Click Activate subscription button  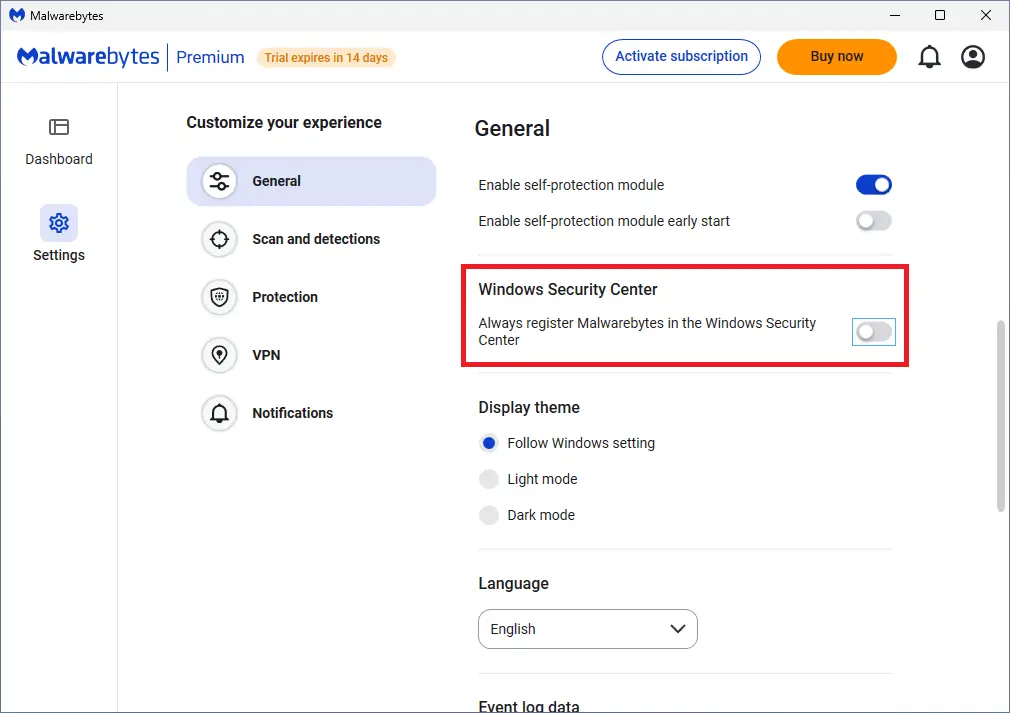point(681,57)
